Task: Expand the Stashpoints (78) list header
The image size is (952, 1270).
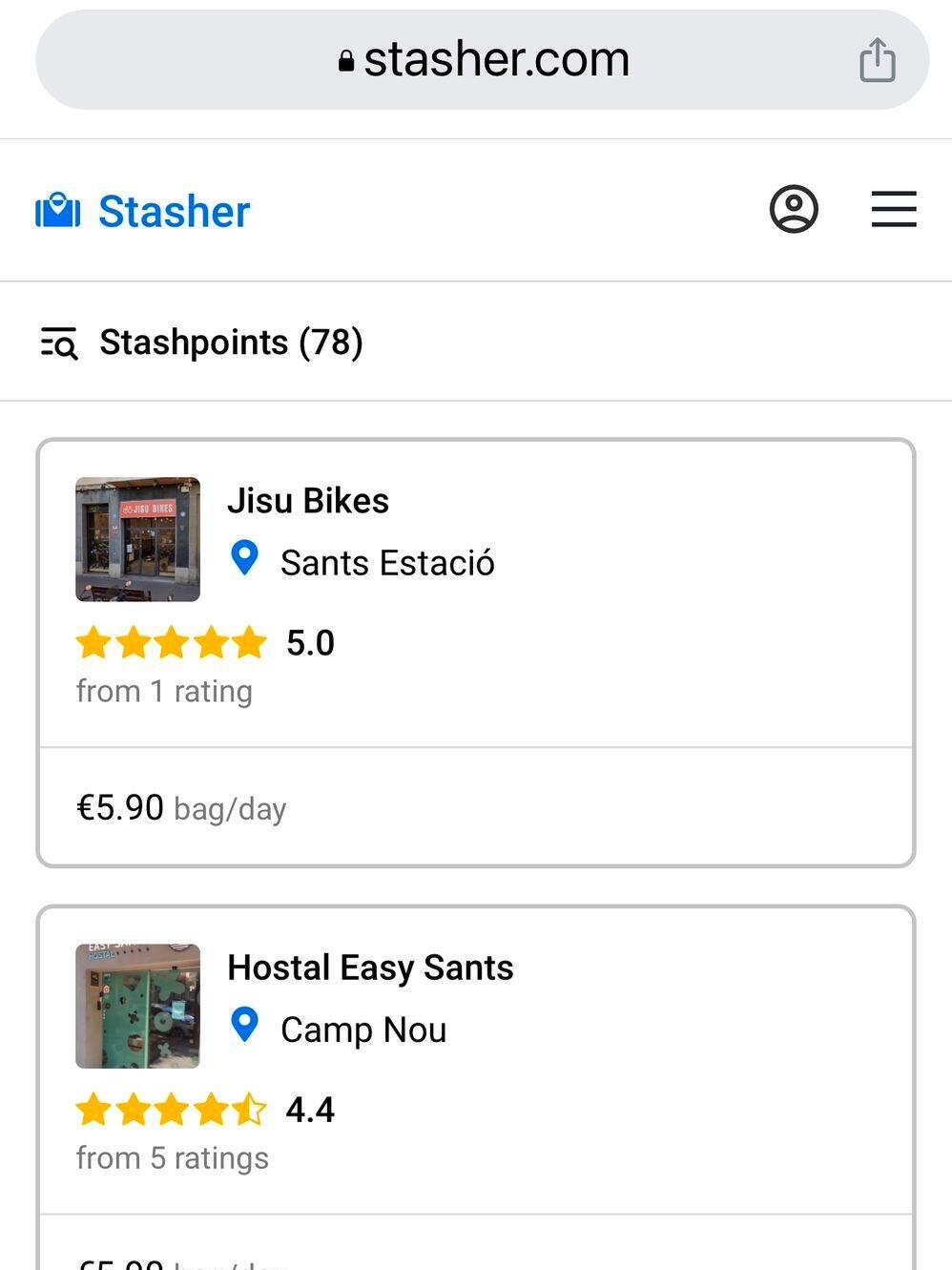Action: pyautogui.click(x=231, y=343)
